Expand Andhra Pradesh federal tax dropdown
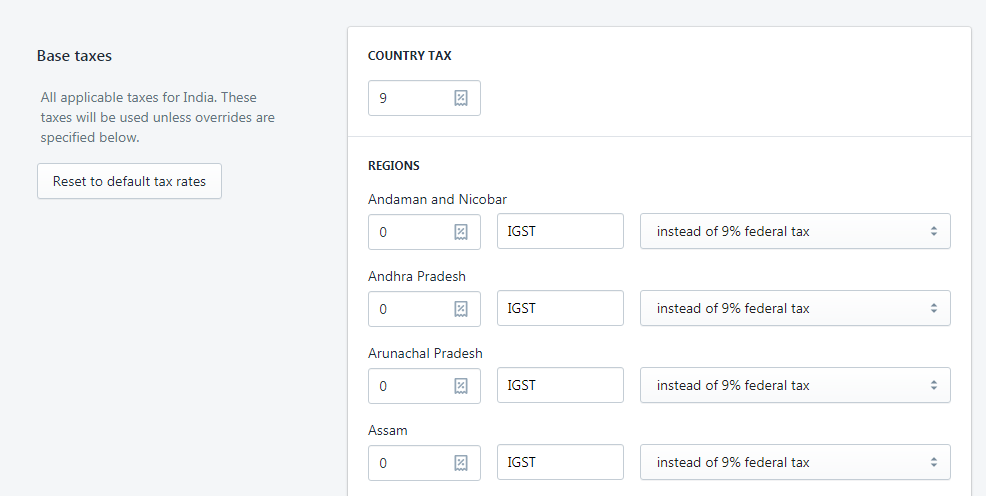This screenshot has height=496, width=986. [x=794, y=308]
